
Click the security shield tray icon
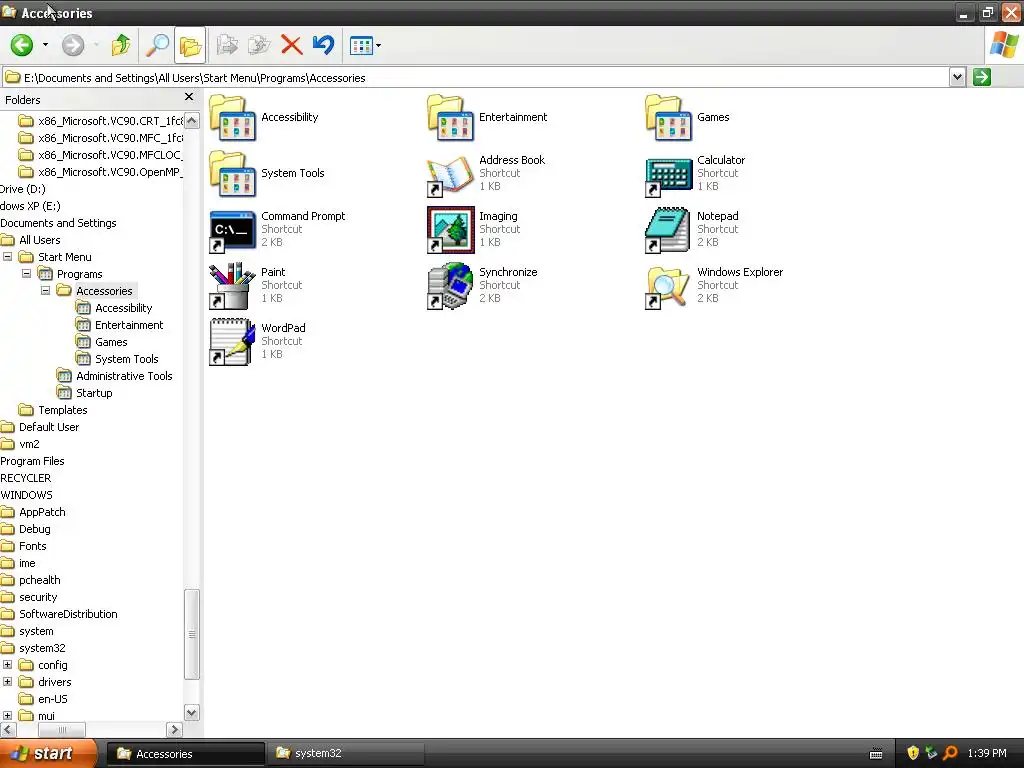click(x=913, y=753)
